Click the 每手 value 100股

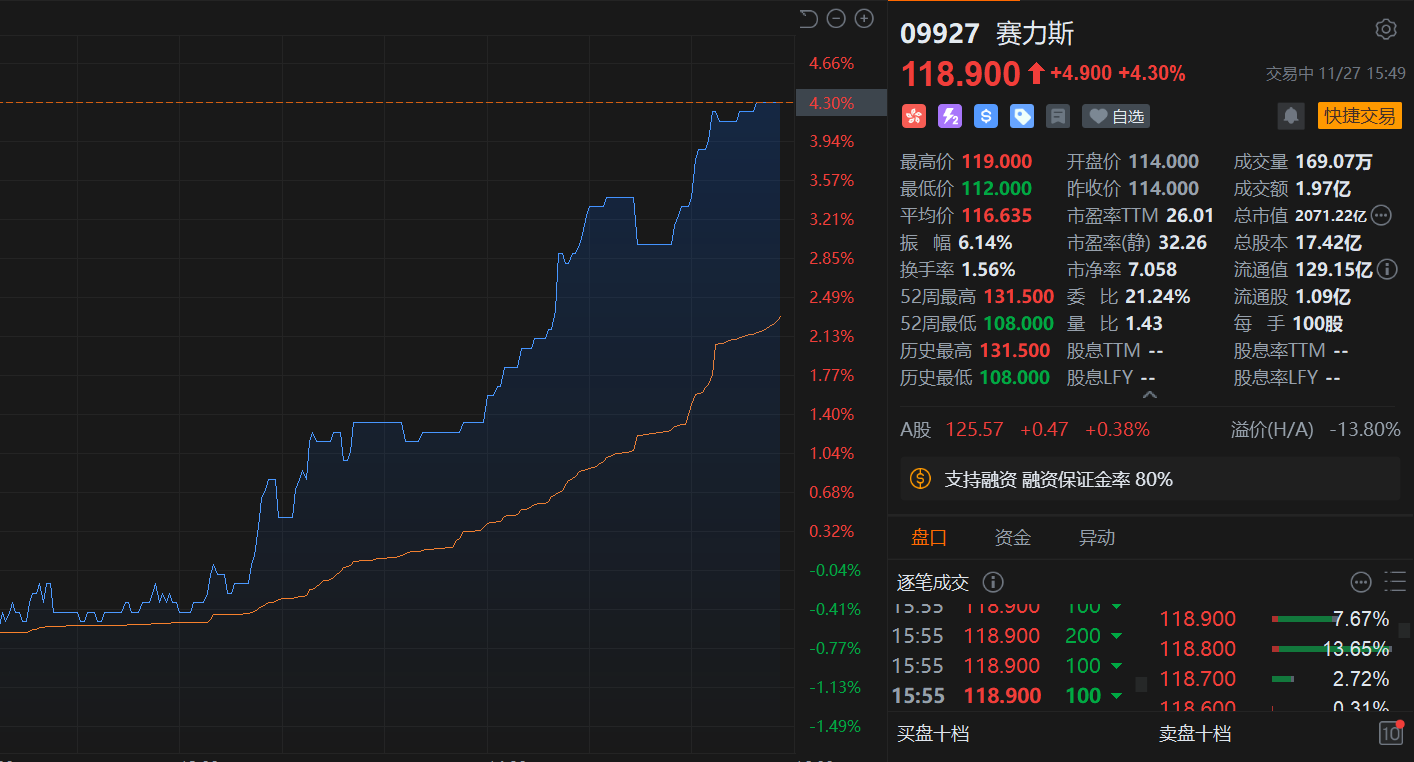[1316, 323]
